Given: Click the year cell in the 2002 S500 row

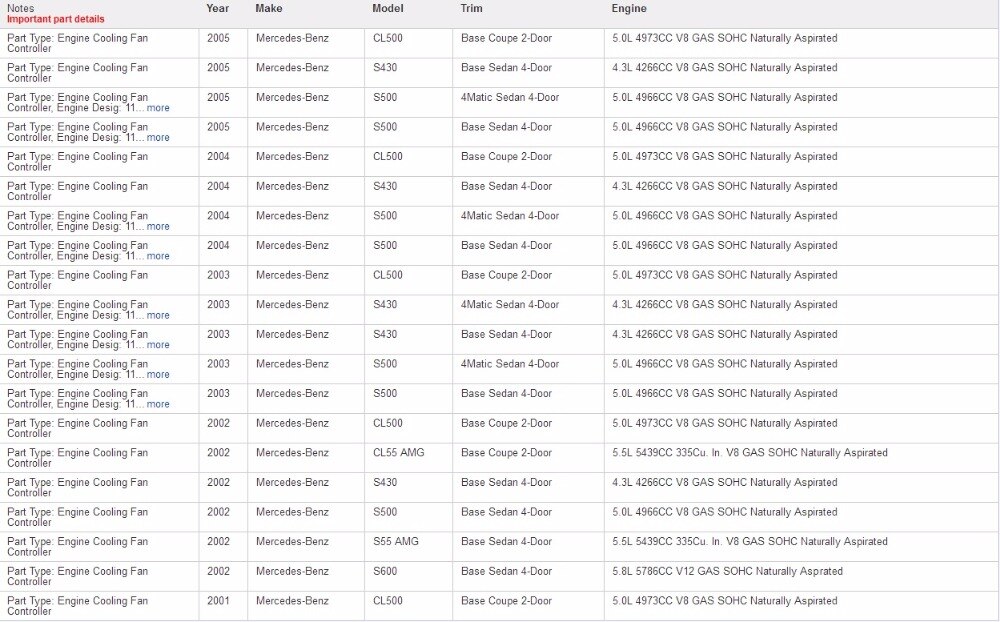Looking at the screenshot, I should [218, 512].
